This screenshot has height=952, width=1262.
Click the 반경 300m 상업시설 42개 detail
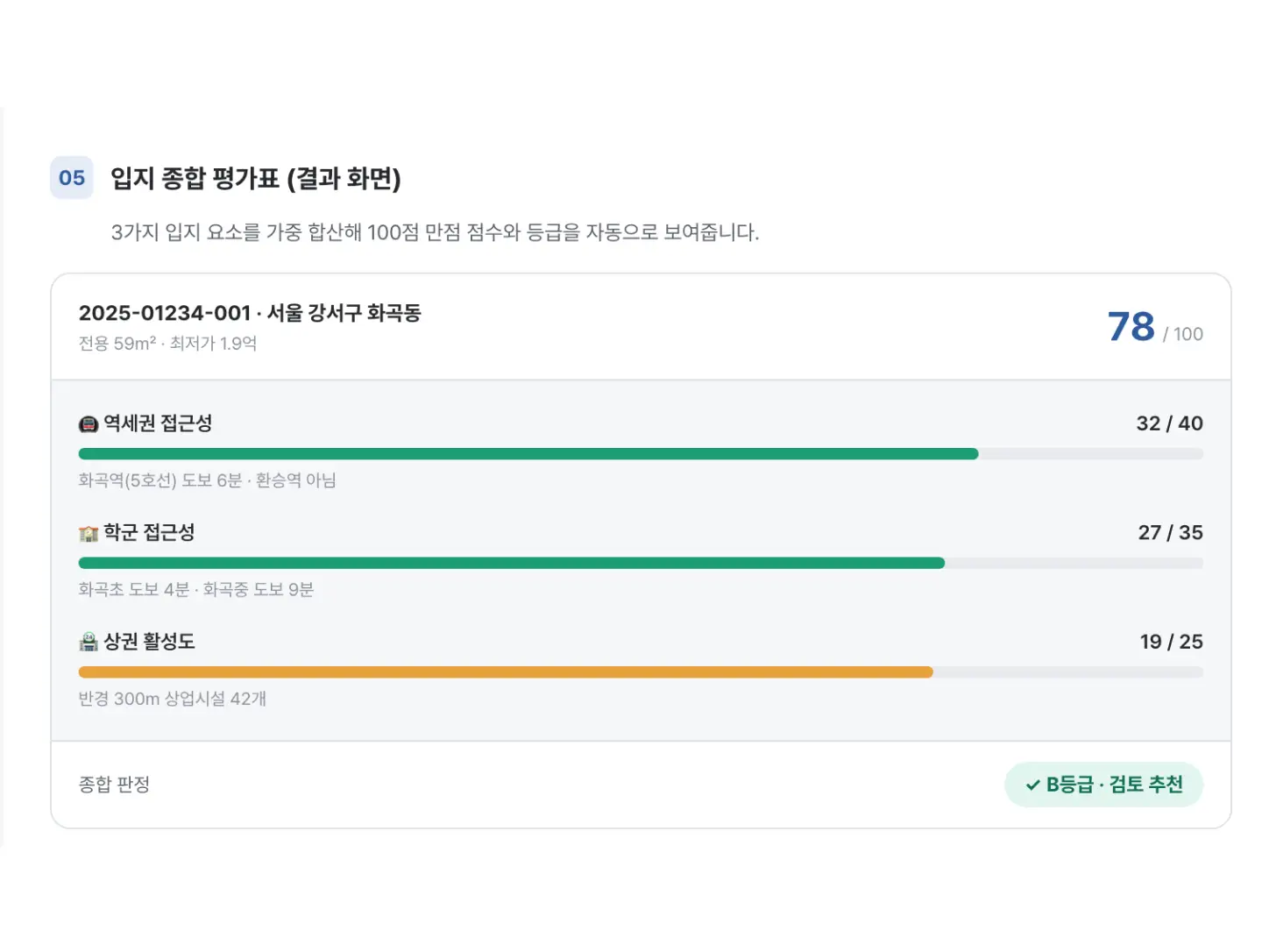pos(173,699)
